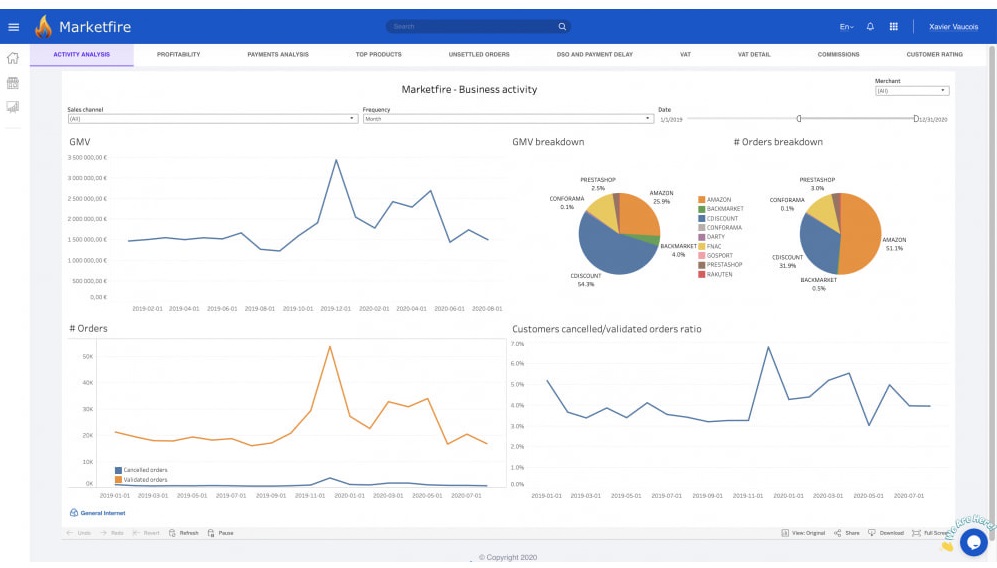This screenshot has height=568, width=997.
Task: Click the '# Orders breakdown' heading
Action: [778, 142]
